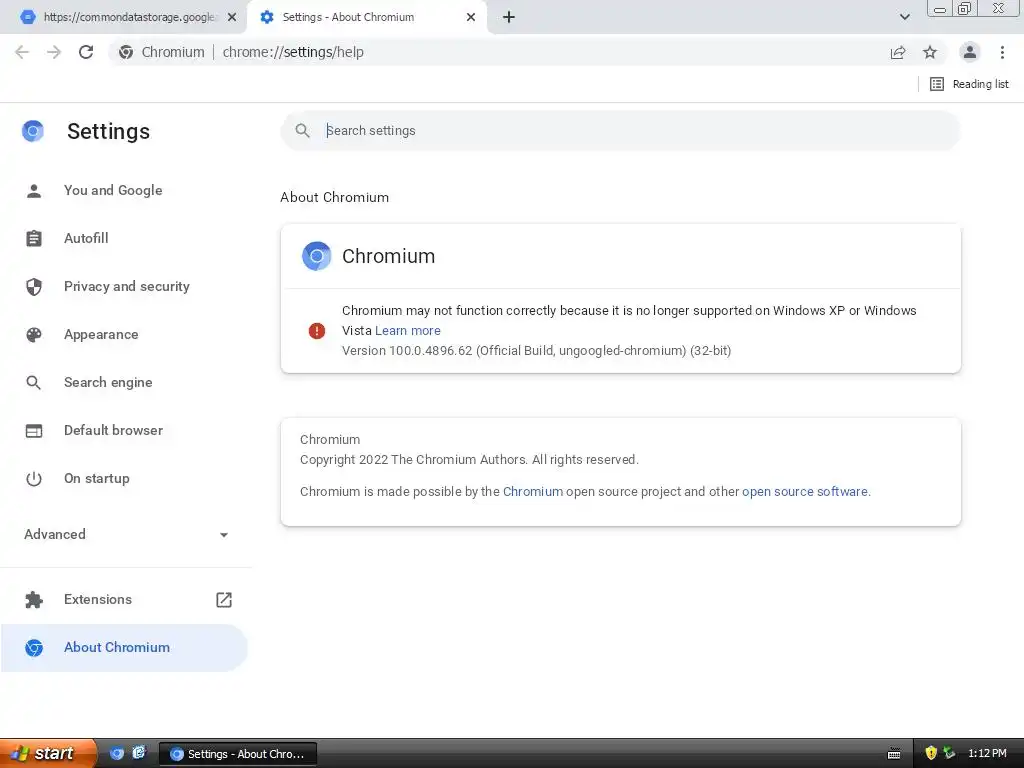Focus the Search settings field
Image resolution: width=1024 pixels, height=768 pixels.
click(x=620, y=131)
